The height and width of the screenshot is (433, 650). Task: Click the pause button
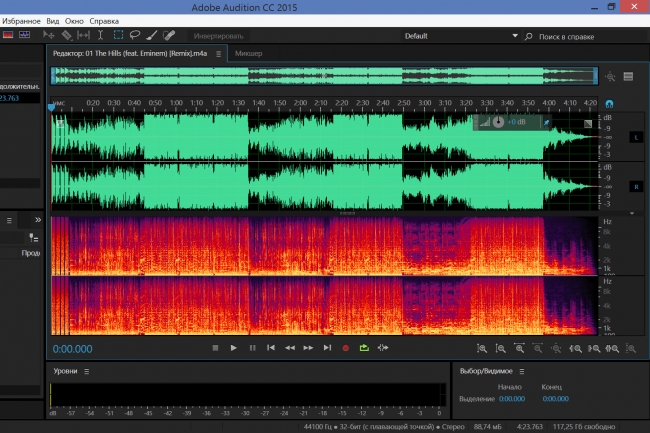[x=252, y=348]
